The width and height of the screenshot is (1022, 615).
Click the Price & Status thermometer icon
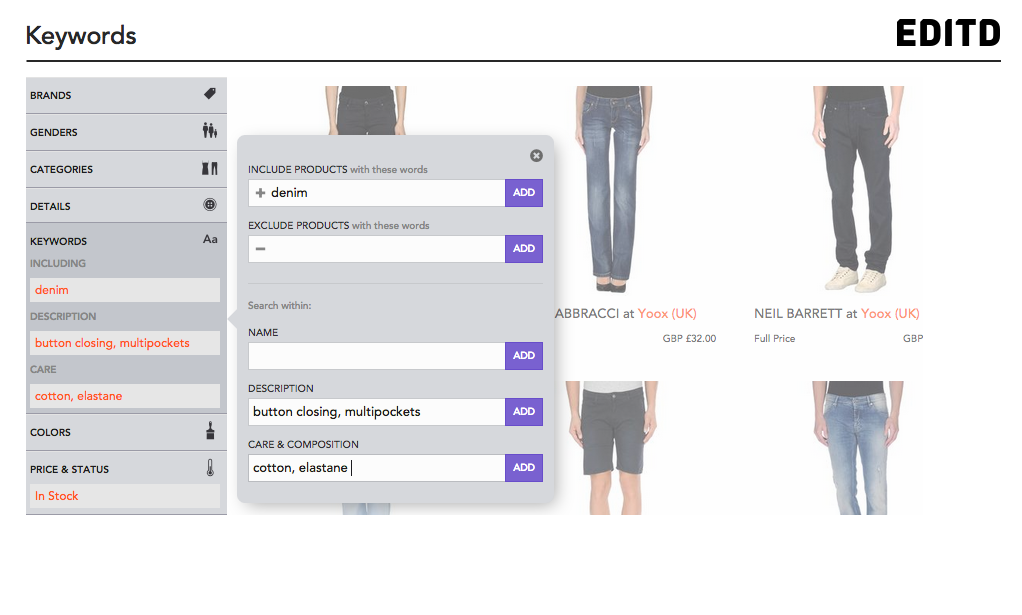click(210, 467)
